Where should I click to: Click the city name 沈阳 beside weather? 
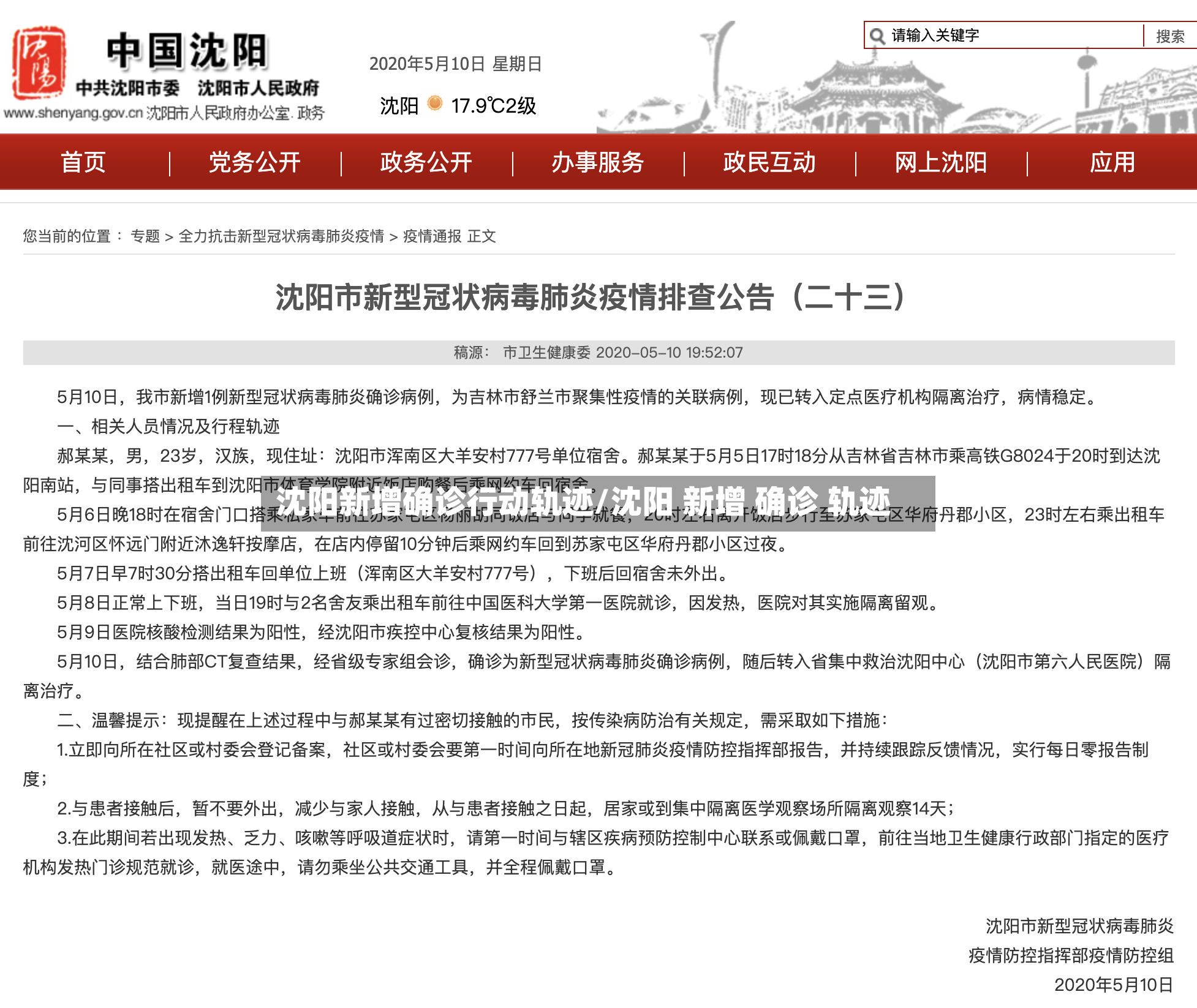[x=399, y=106]
